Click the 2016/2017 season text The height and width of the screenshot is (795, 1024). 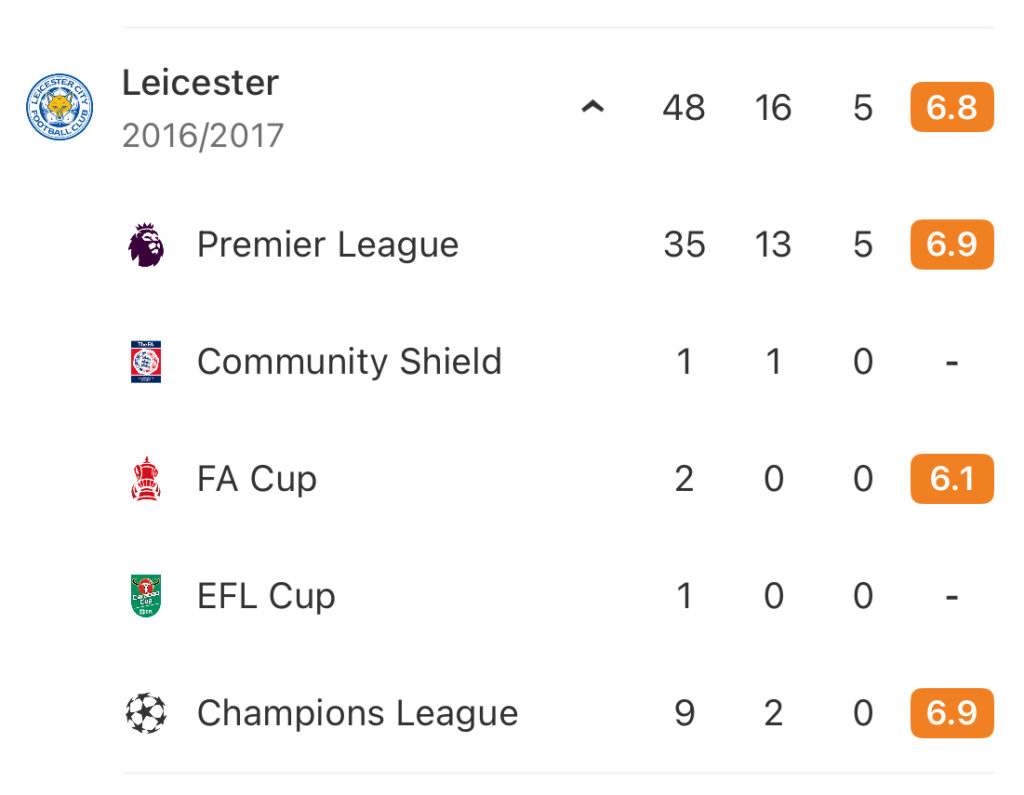point(202,136)
